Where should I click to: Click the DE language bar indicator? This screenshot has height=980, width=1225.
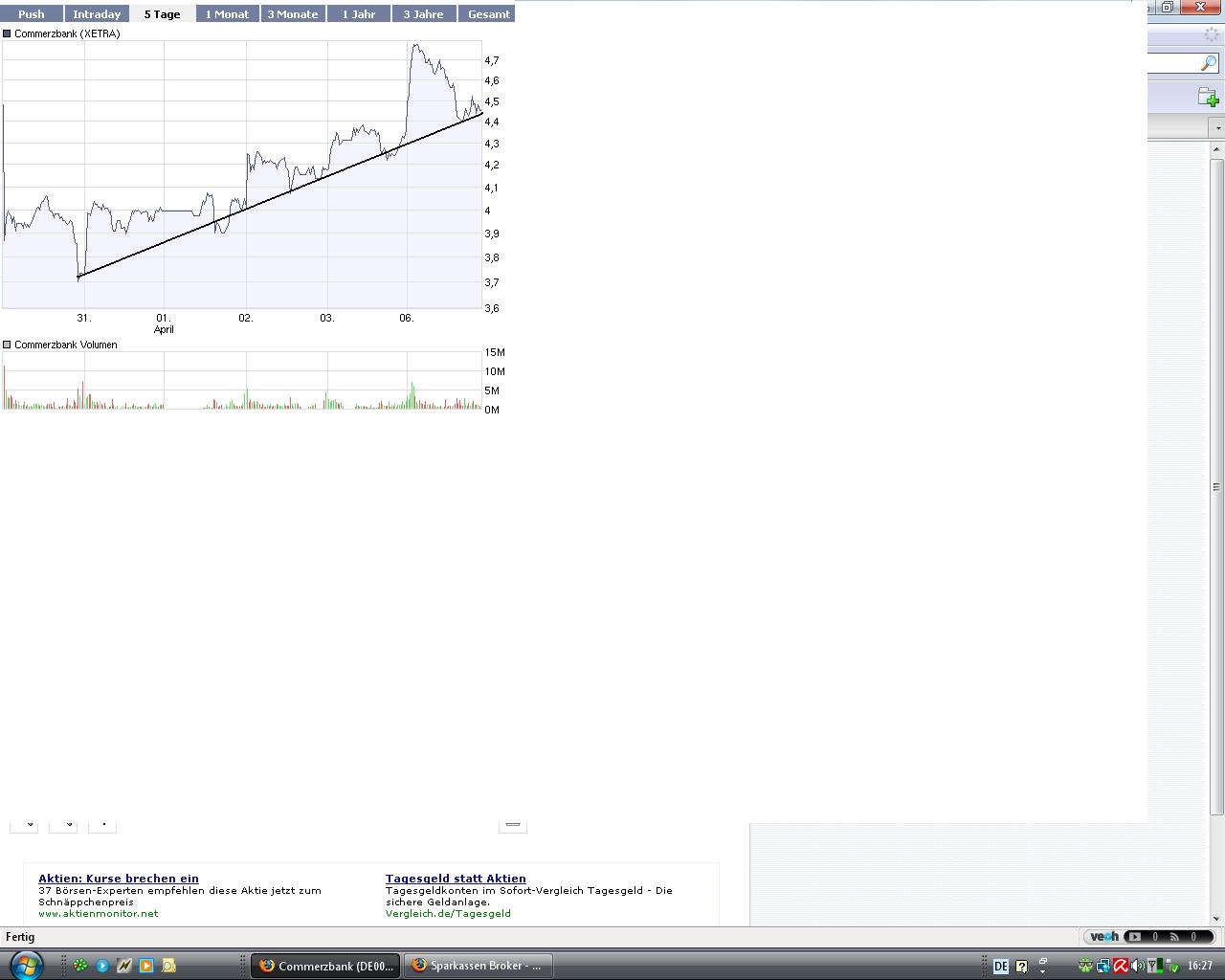(1001, 967)
